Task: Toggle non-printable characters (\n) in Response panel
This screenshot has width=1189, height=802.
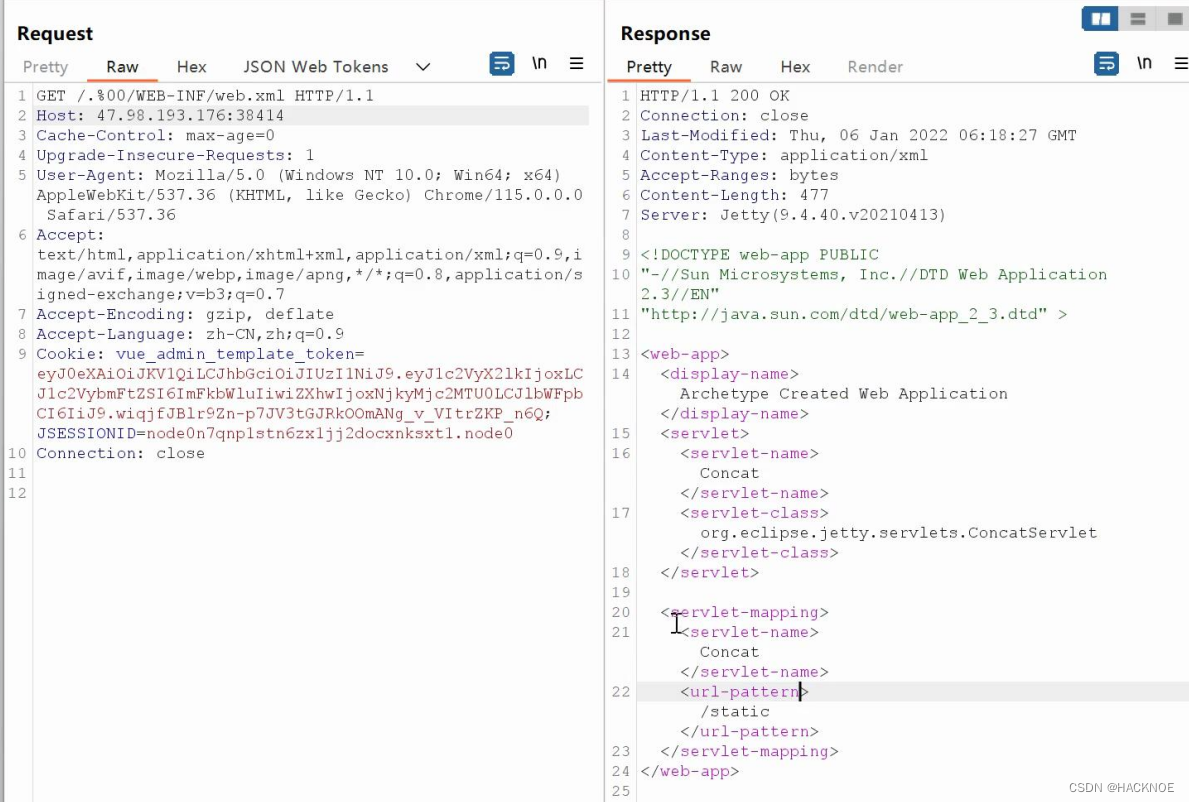Action: pos(1144,64)
